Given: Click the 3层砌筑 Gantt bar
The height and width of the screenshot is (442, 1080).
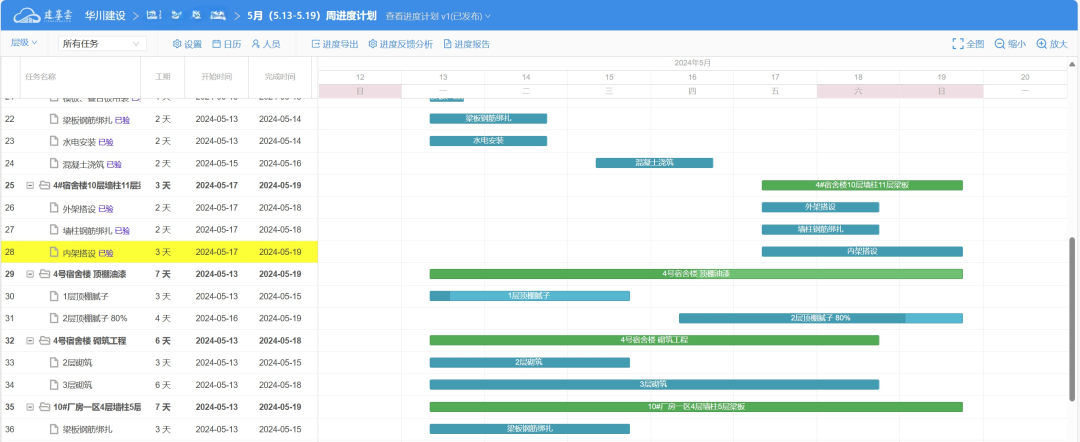Looking at the screenshot, I should (x=653, y=384).
